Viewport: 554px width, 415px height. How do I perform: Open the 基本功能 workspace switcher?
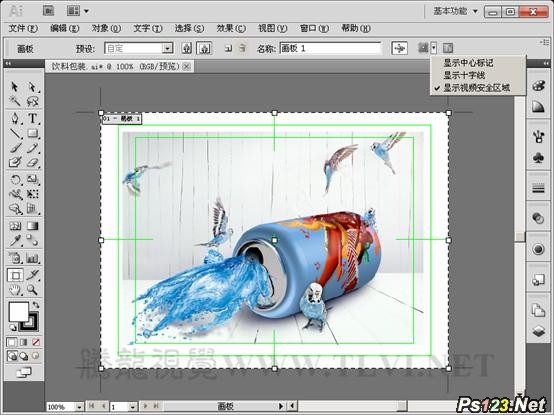pyautogui.click(x=455, y=11)
